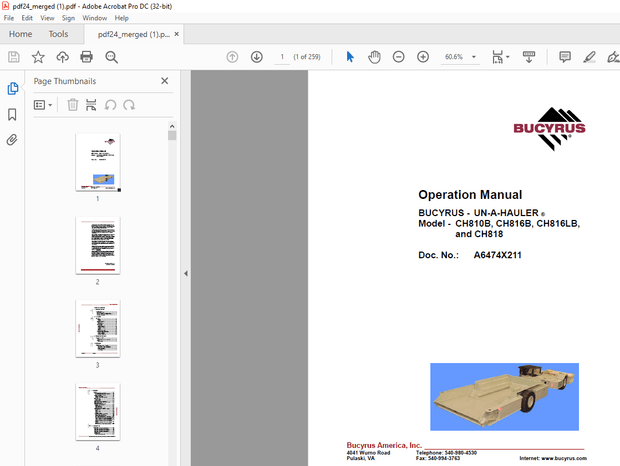
Task: Select page 2 thumbnail
Action: coord(98,245)
